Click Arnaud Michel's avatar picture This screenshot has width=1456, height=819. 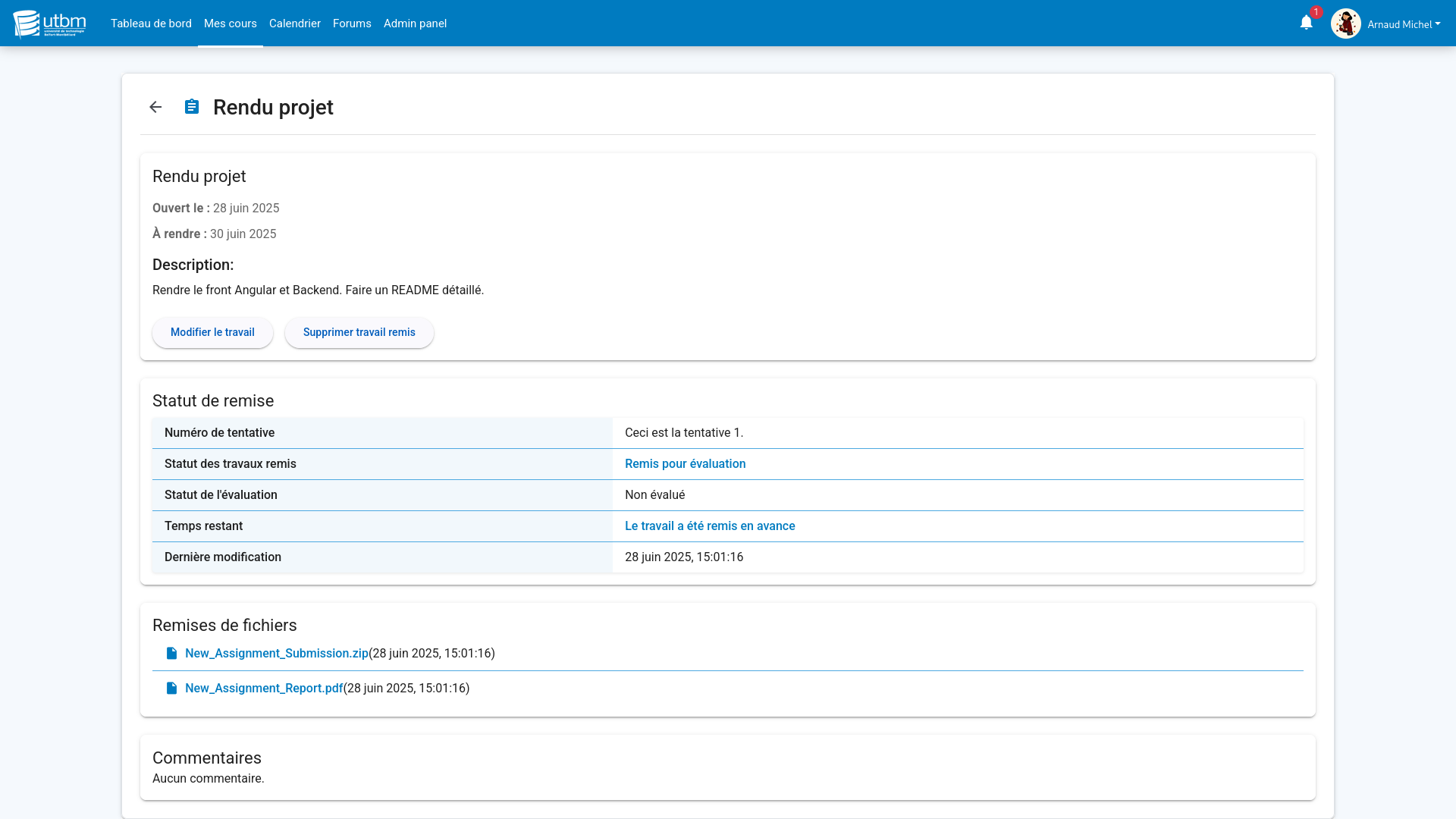pyautogui.click(x=1345, y=24)
